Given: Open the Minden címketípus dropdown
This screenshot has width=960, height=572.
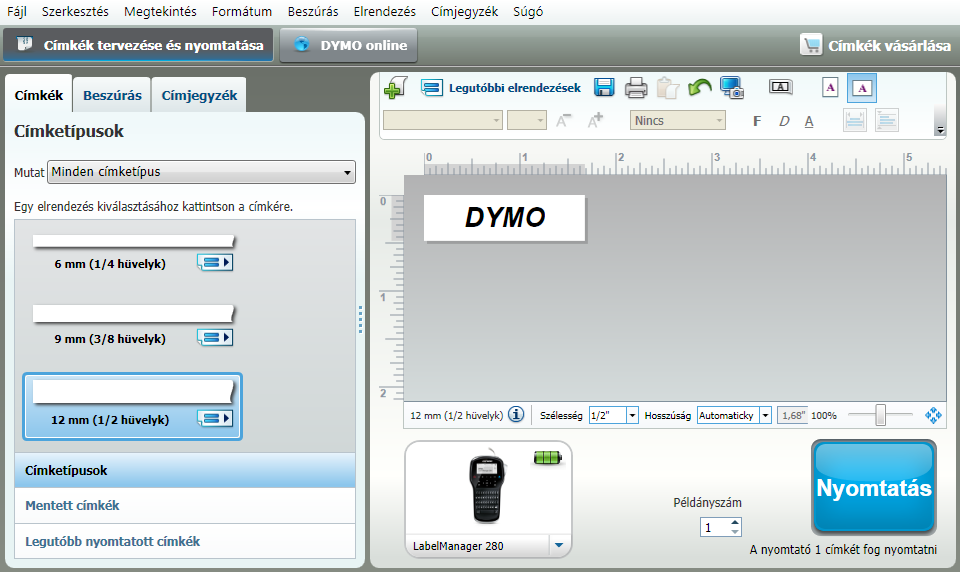Looking at the screenshot, I should pyautogui.click(x=201, y=172).
